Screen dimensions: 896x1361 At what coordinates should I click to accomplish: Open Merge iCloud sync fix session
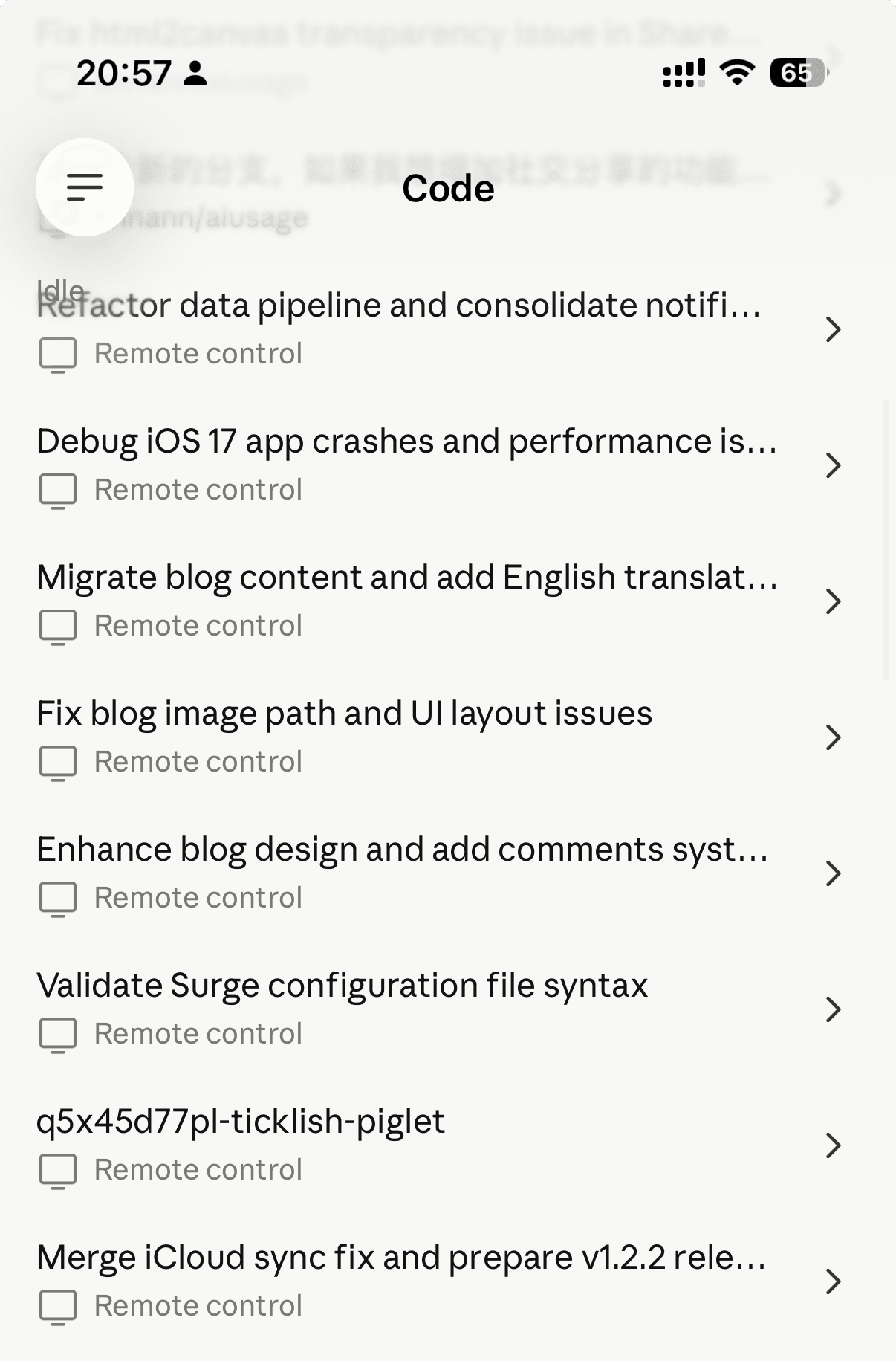pyautogui.click(x=401, y=1258)
